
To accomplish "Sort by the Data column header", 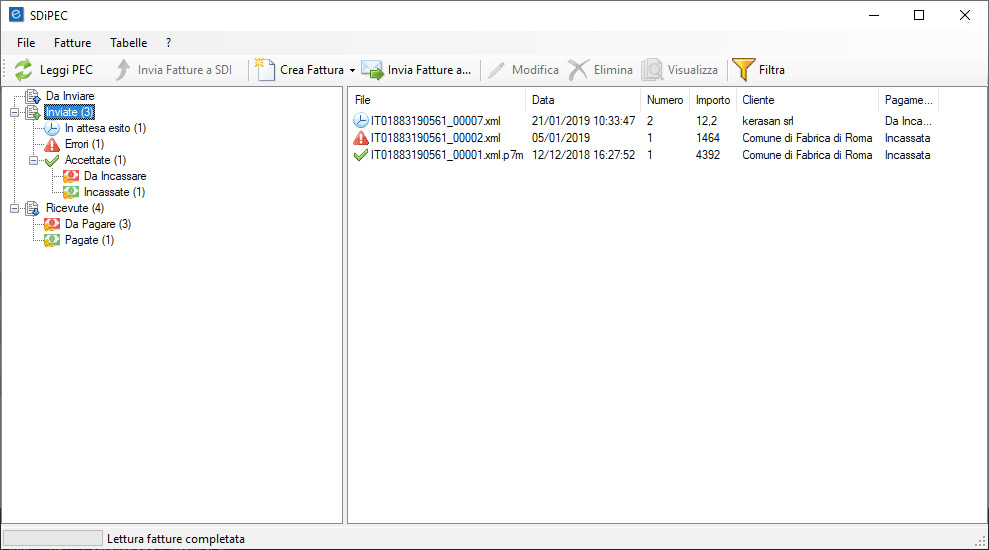I will click(583, 100).
